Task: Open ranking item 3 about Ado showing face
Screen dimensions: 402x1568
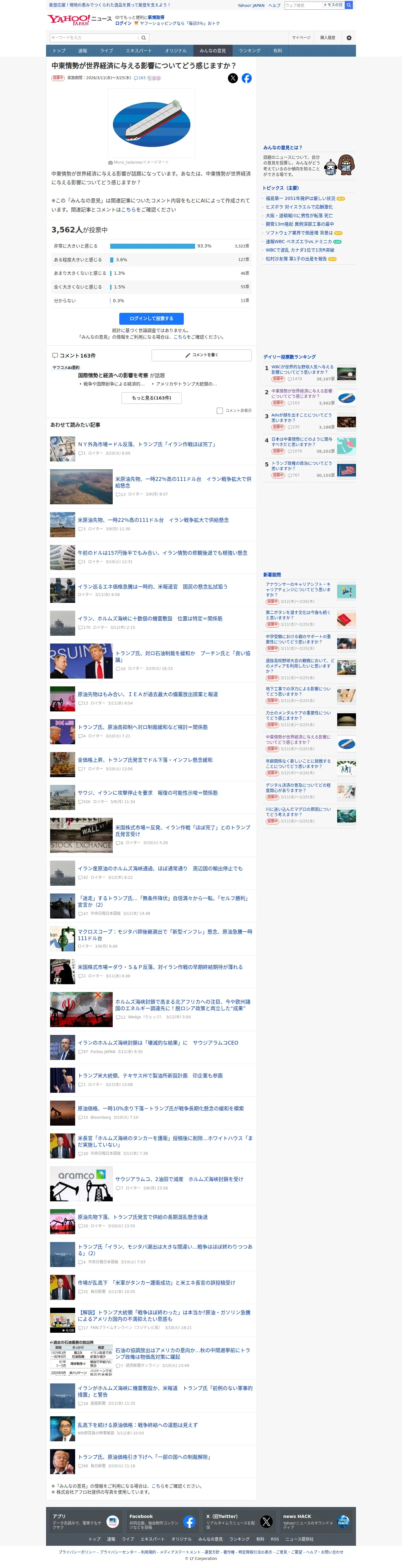Action: click(x=301, y=418)
